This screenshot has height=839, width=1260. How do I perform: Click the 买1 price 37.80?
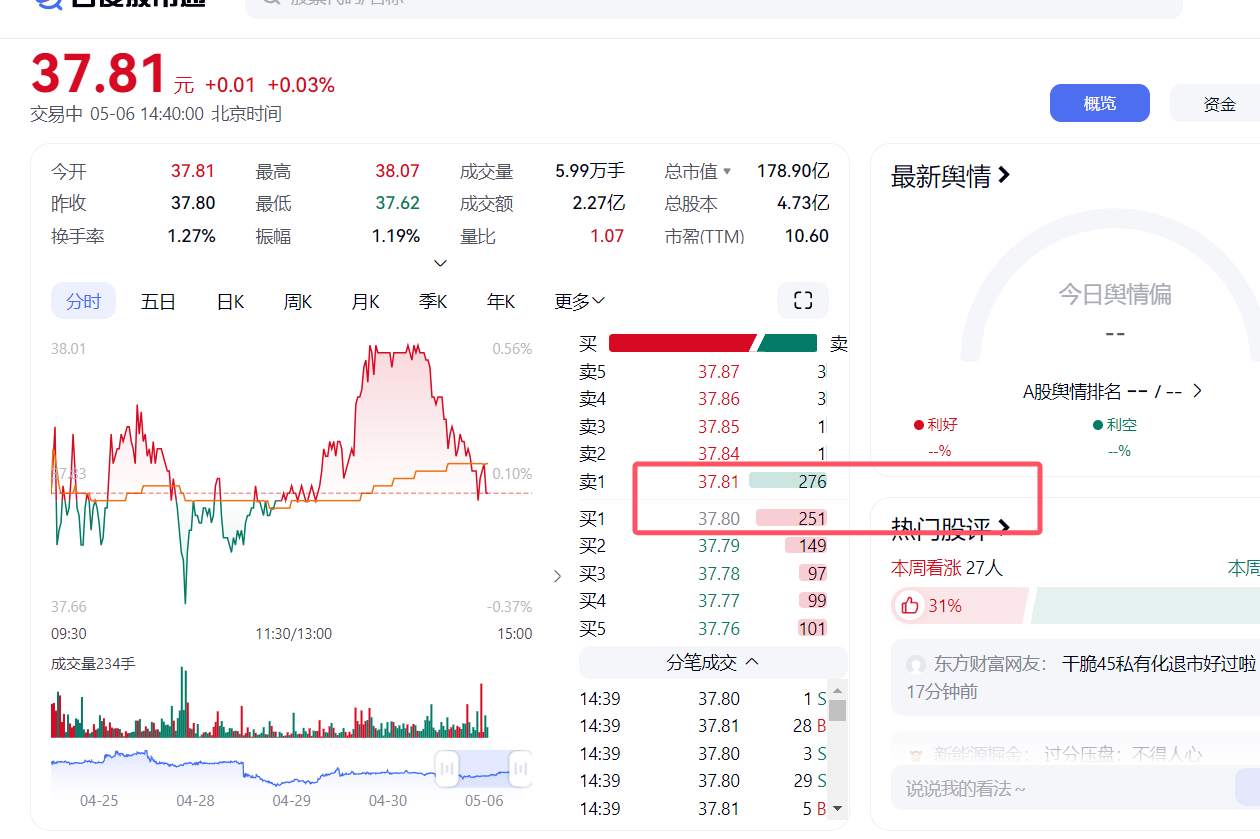tap(718, 518)
